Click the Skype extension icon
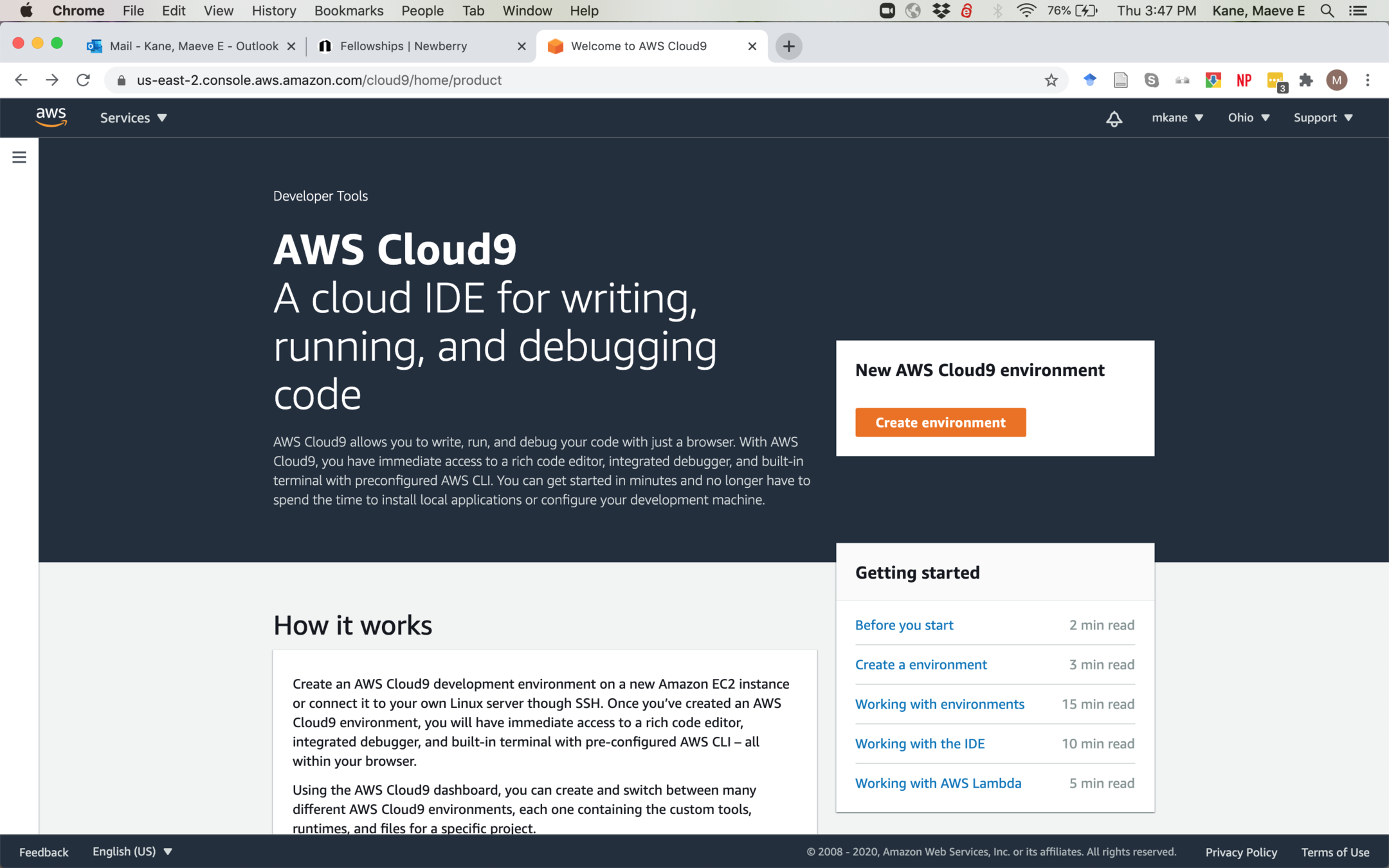 [1151, 80]
